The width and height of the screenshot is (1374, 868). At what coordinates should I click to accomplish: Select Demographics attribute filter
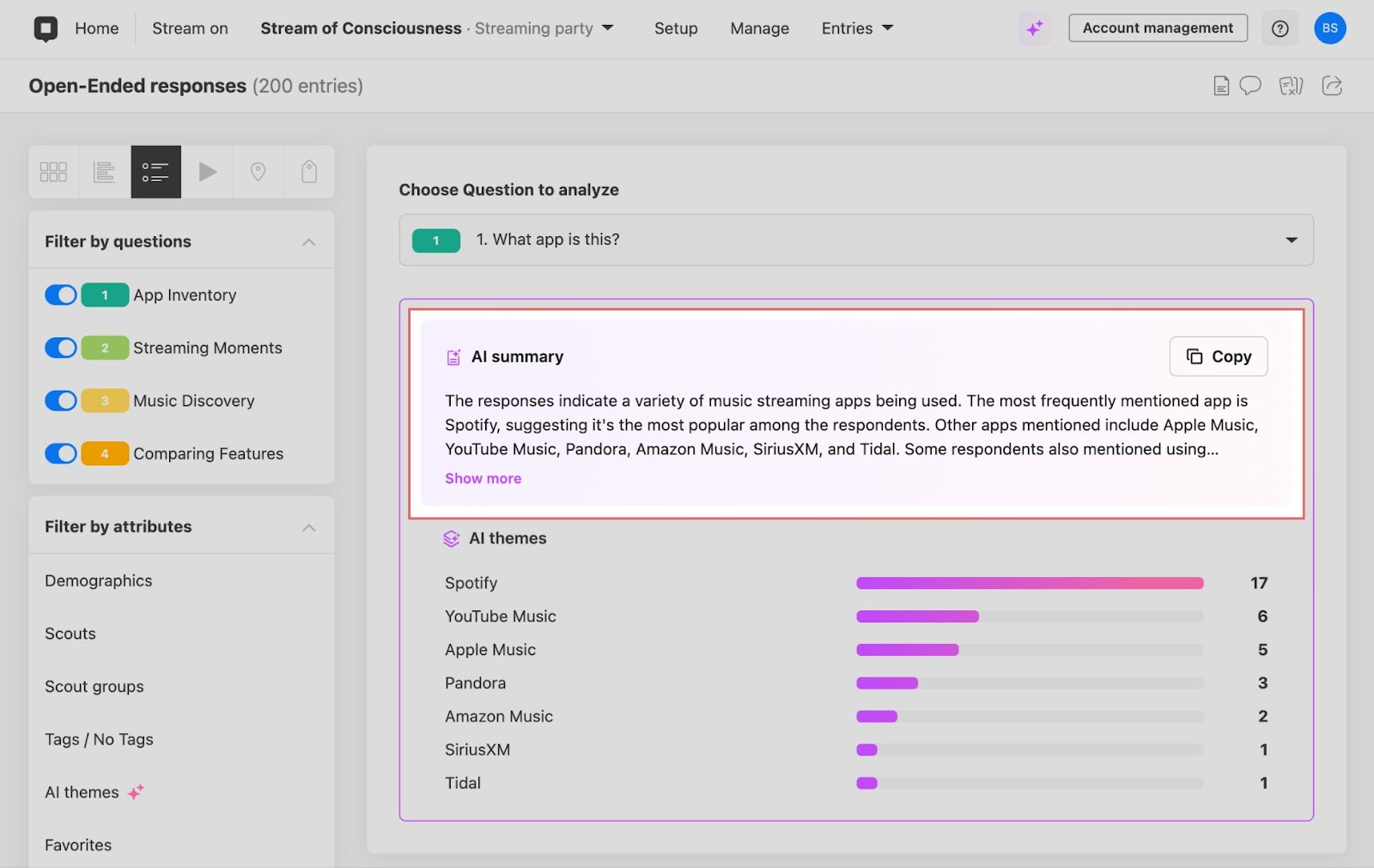click(99, 581)
